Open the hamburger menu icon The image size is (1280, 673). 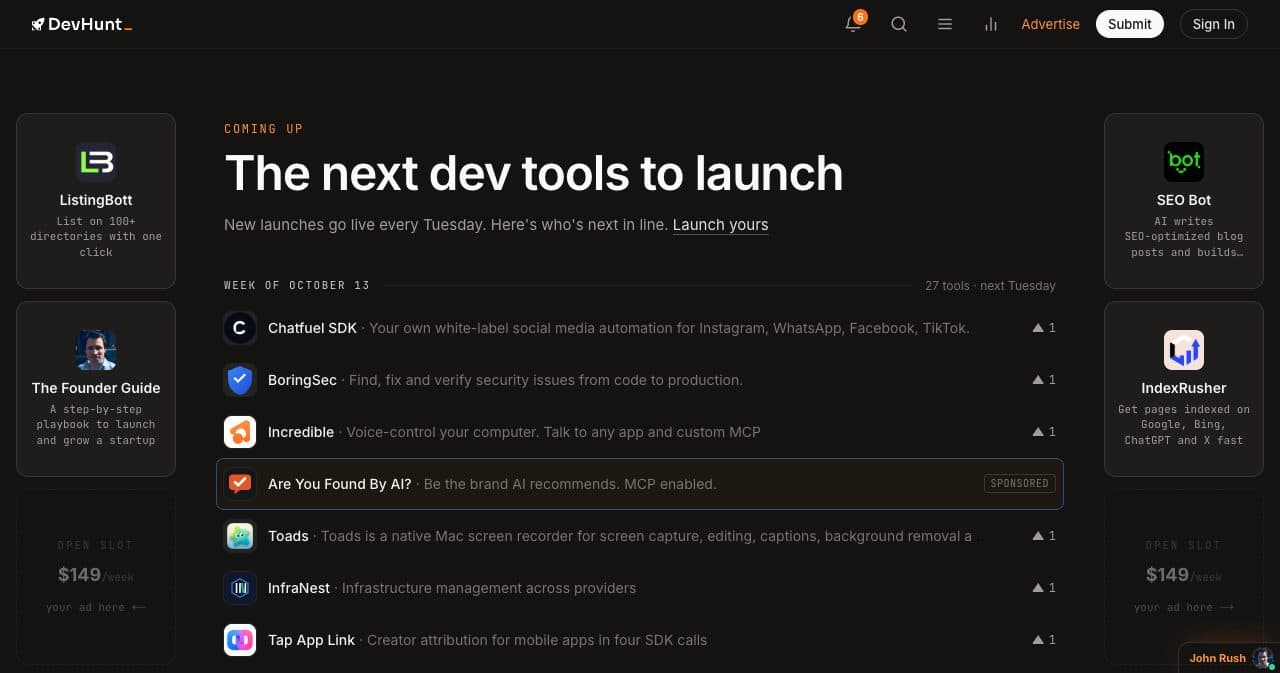945,24
